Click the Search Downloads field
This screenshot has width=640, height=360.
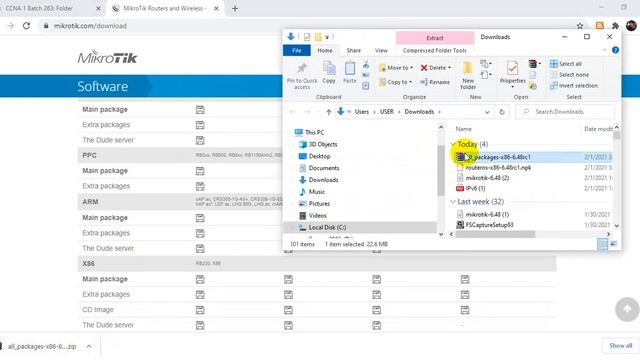pyautogui.click(x=564, y=112)
